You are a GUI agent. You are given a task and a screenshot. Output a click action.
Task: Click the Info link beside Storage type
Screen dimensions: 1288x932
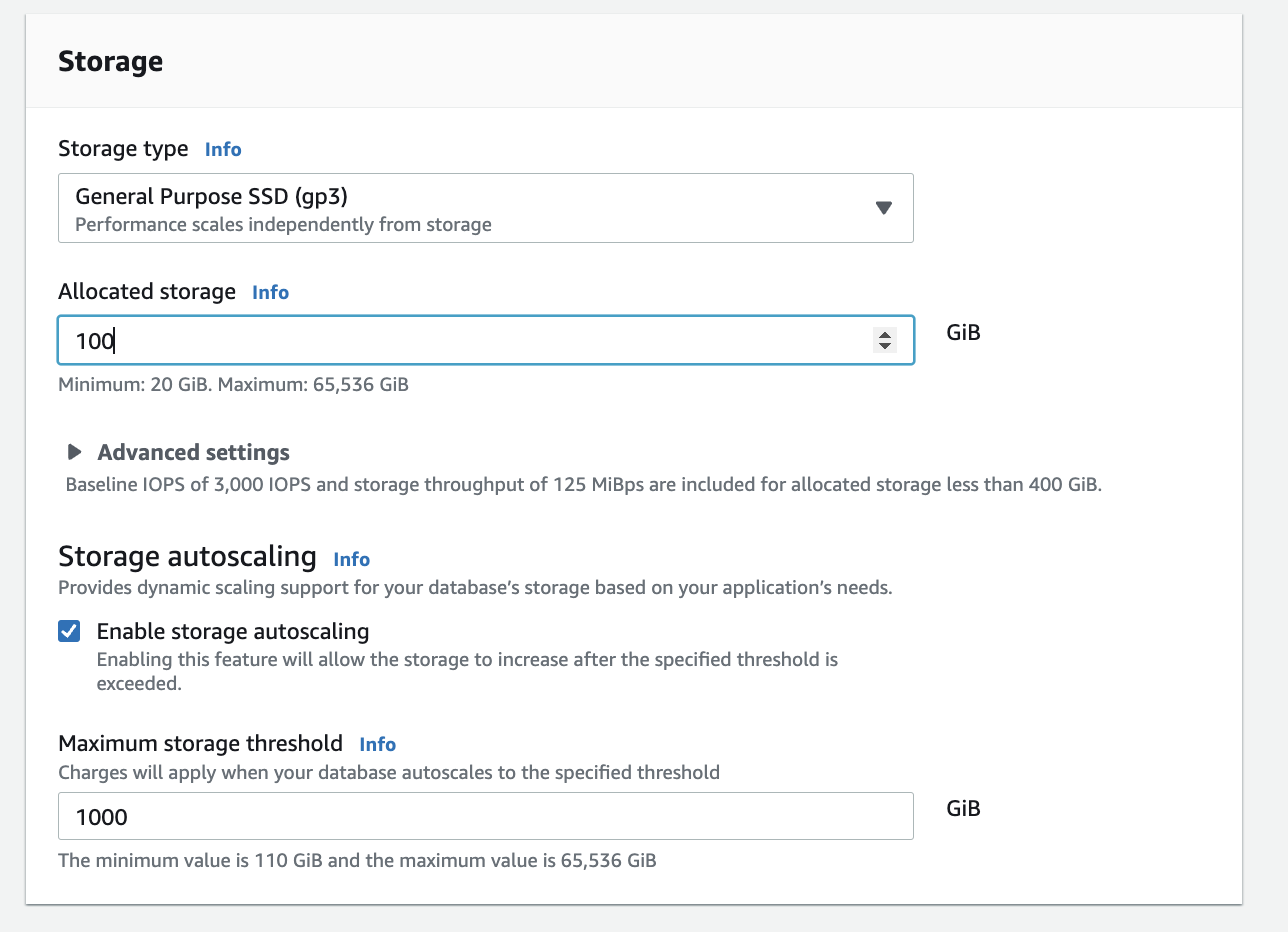(223, 149)
